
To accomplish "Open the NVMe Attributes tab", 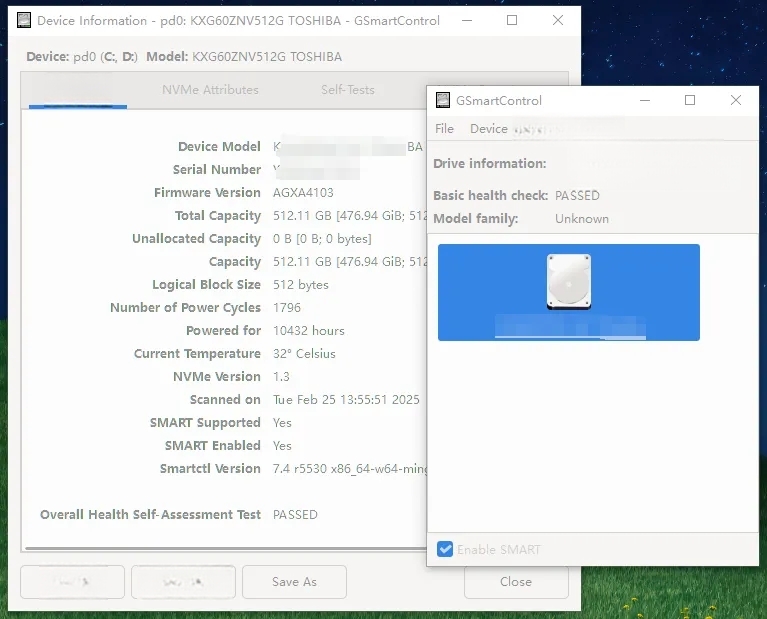I will pos(210,90).
